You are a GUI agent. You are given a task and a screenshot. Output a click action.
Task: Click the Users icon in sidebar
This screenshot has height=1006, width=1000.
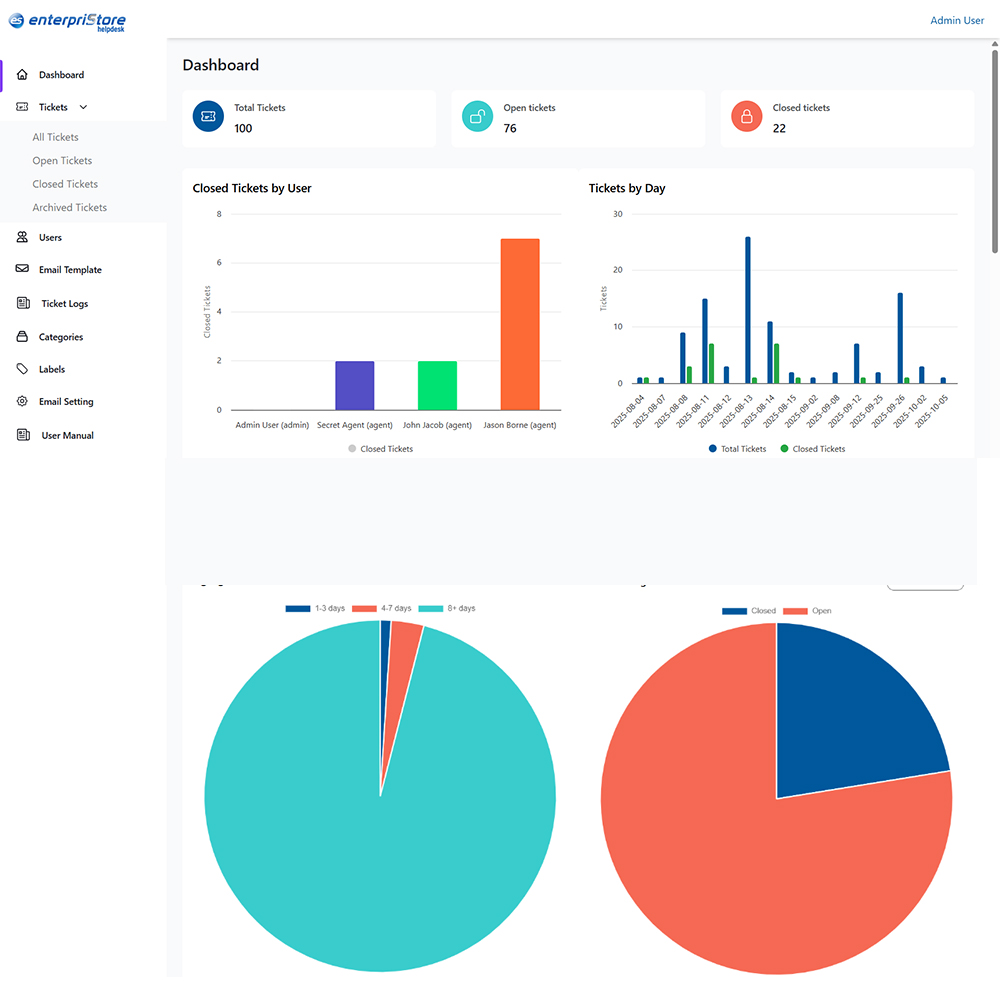tap(22, 238)
